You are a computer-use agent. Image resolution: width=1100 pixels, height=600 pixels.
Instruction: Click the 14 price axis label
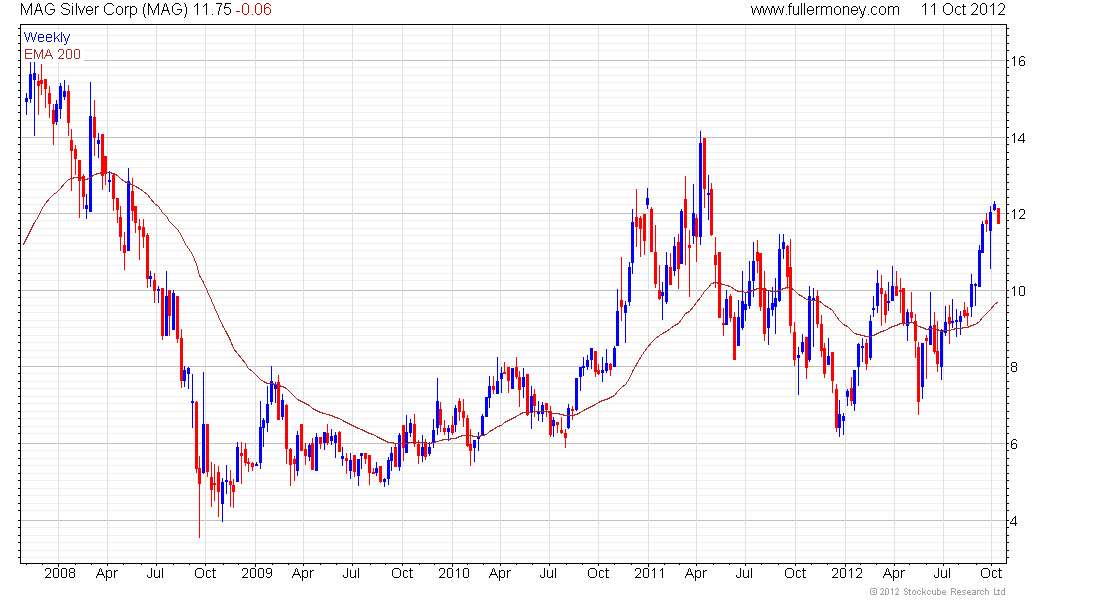[x=1017, y=138]
